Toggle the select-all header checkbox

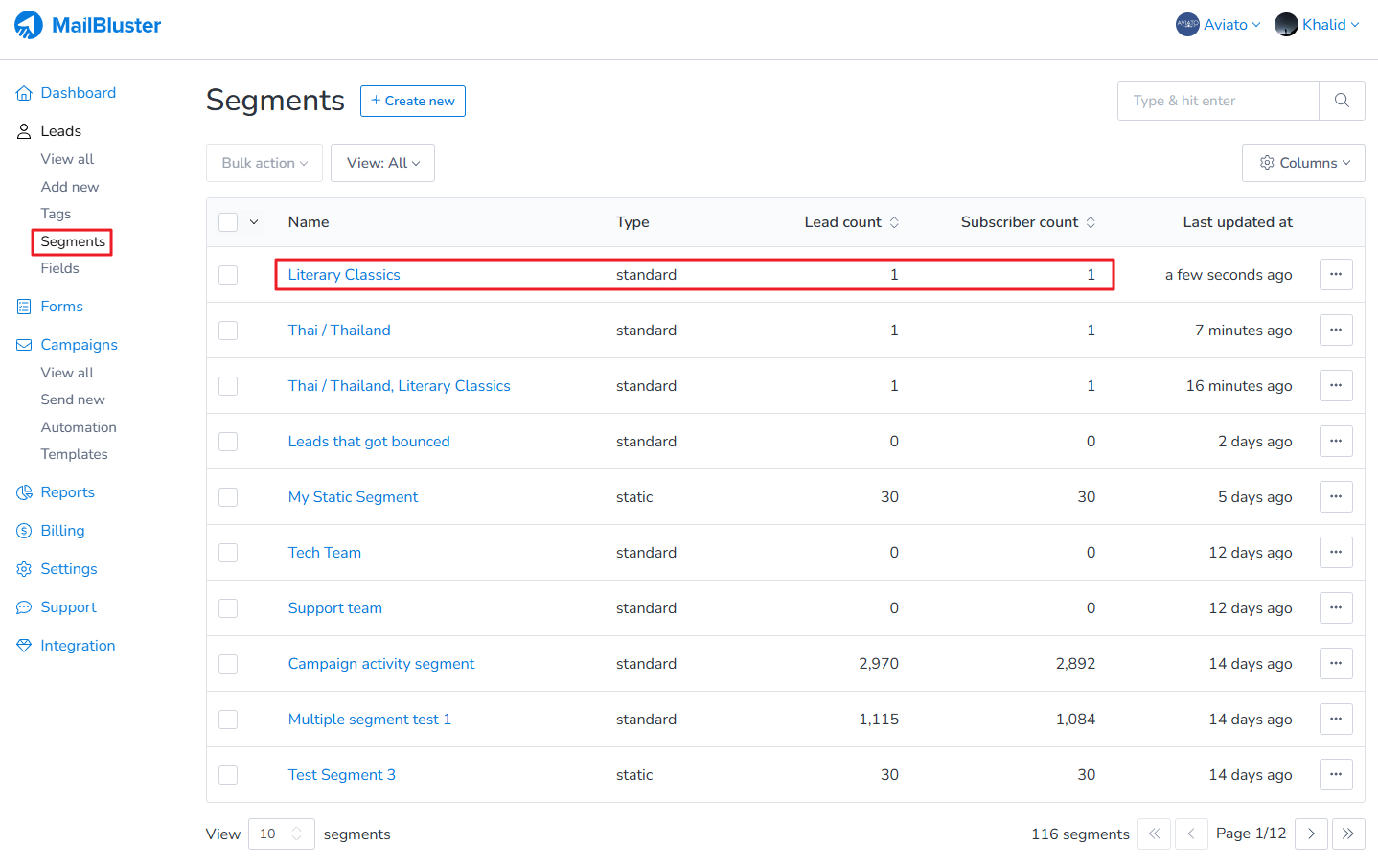228,222
